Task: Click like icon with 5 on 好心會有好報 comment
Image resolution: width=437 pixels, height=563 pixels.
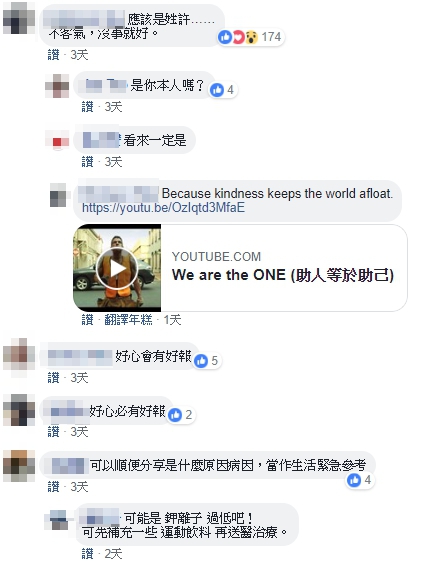Action: click(x=201, y=361)
